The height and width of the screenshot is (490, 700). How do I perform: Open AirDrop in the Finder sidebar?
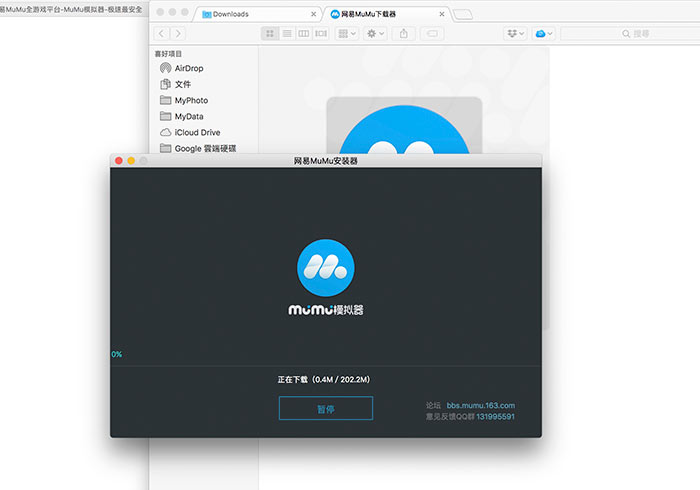(x=182, y=68)
